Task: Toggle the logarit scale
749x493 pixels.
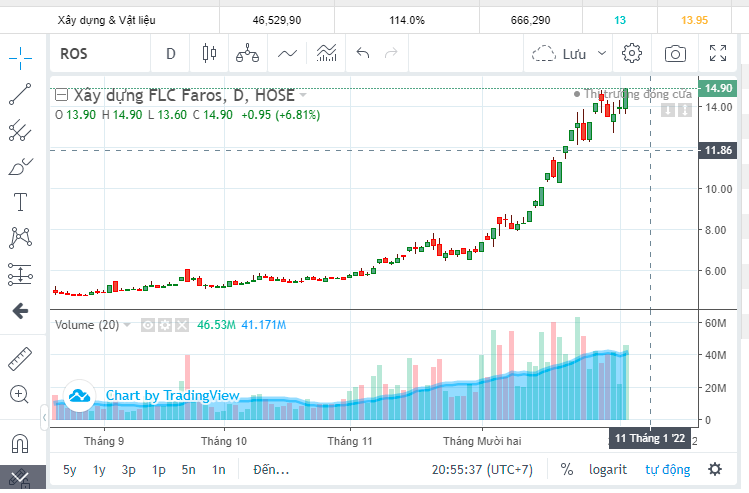Action: (608, 470)
